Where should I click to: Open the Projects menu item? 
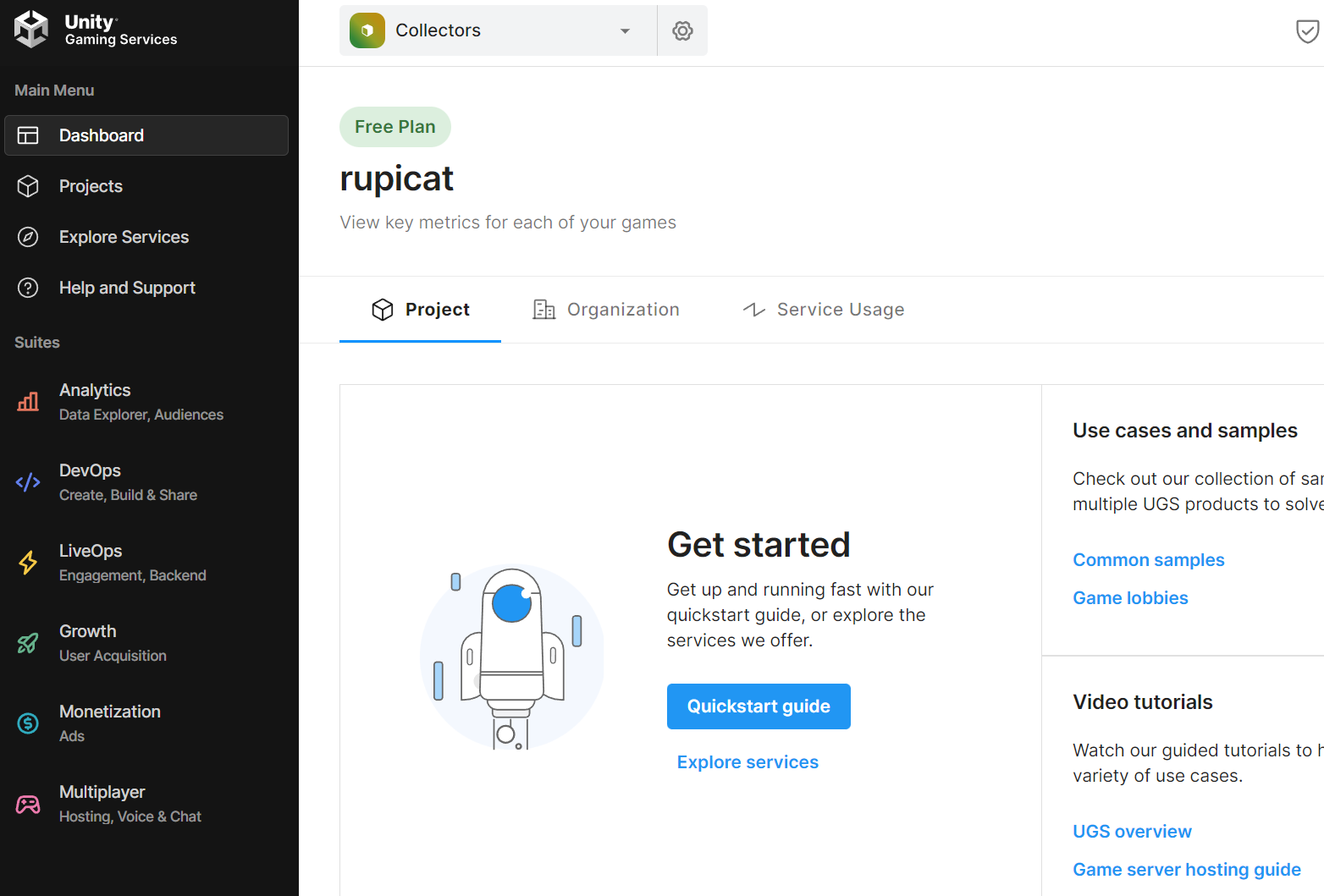click(x=146, y=186)
